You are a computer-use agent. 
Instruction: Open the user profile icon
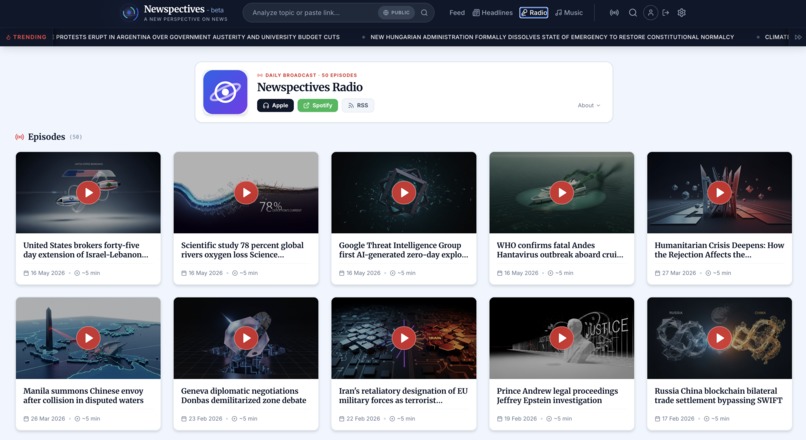click(x=650, y=13)
